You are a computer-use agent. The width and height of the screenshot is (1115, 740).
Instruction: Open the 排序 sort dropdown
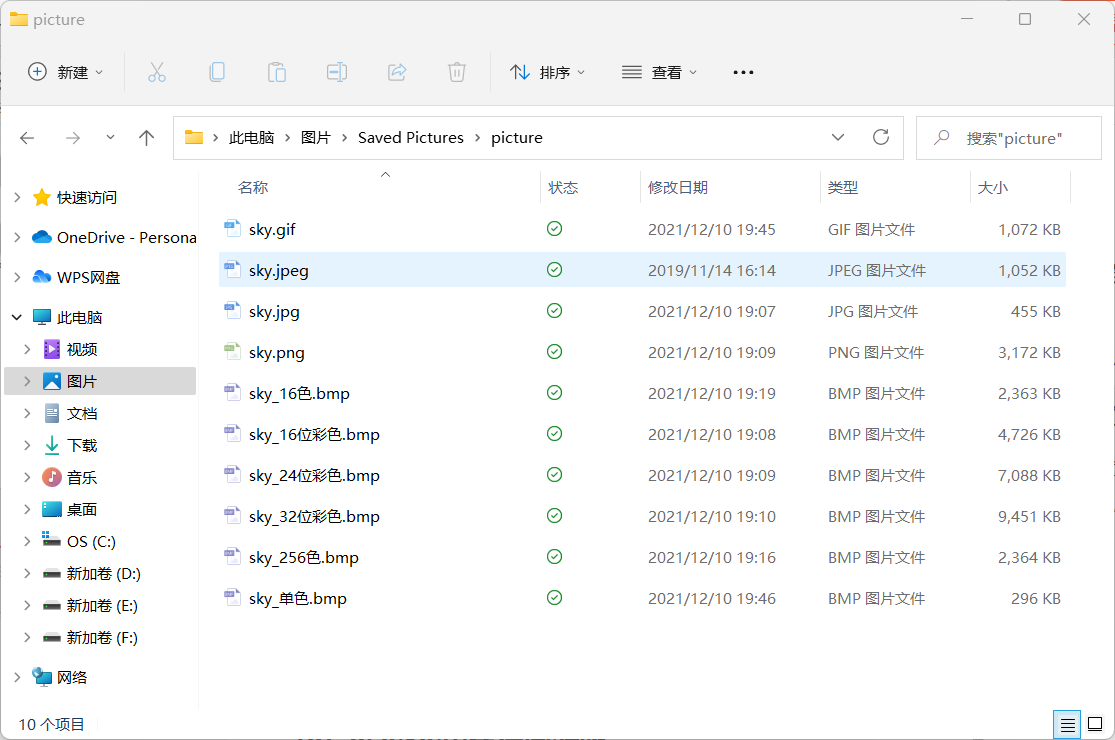click(548, 72)
